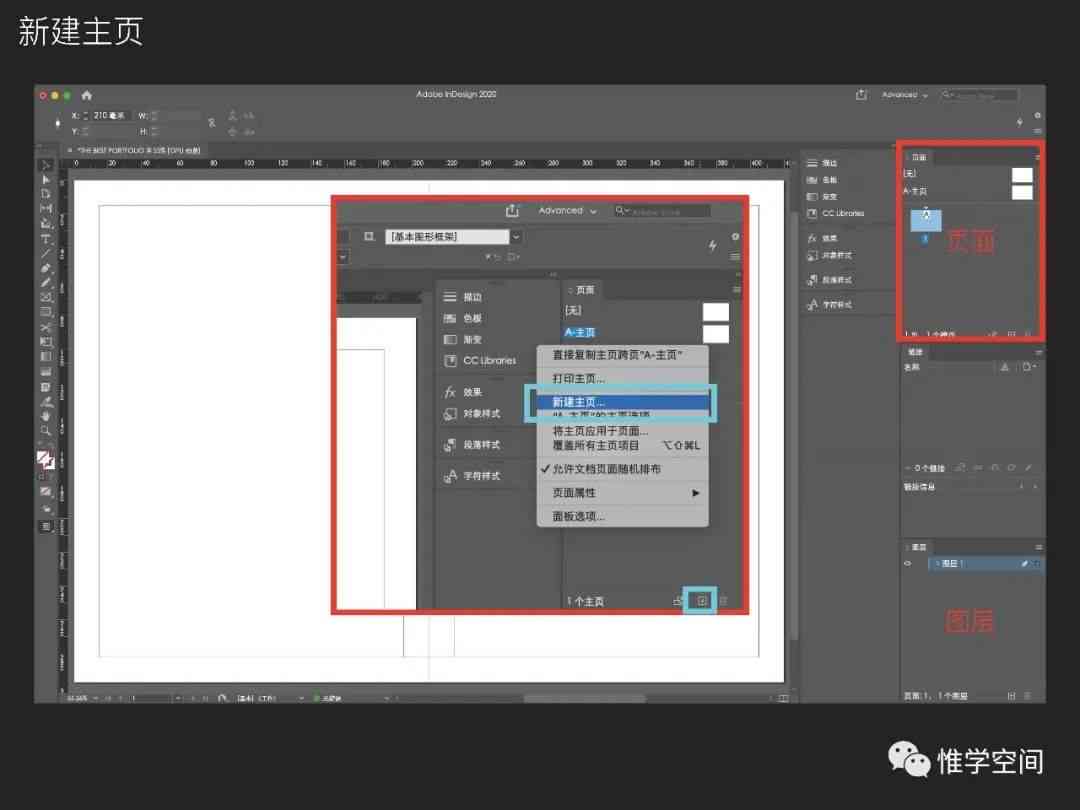The height and width of the screenshot is (810, 1080).
Task: Click the X position field showing 210
Action: coord(110,116)
